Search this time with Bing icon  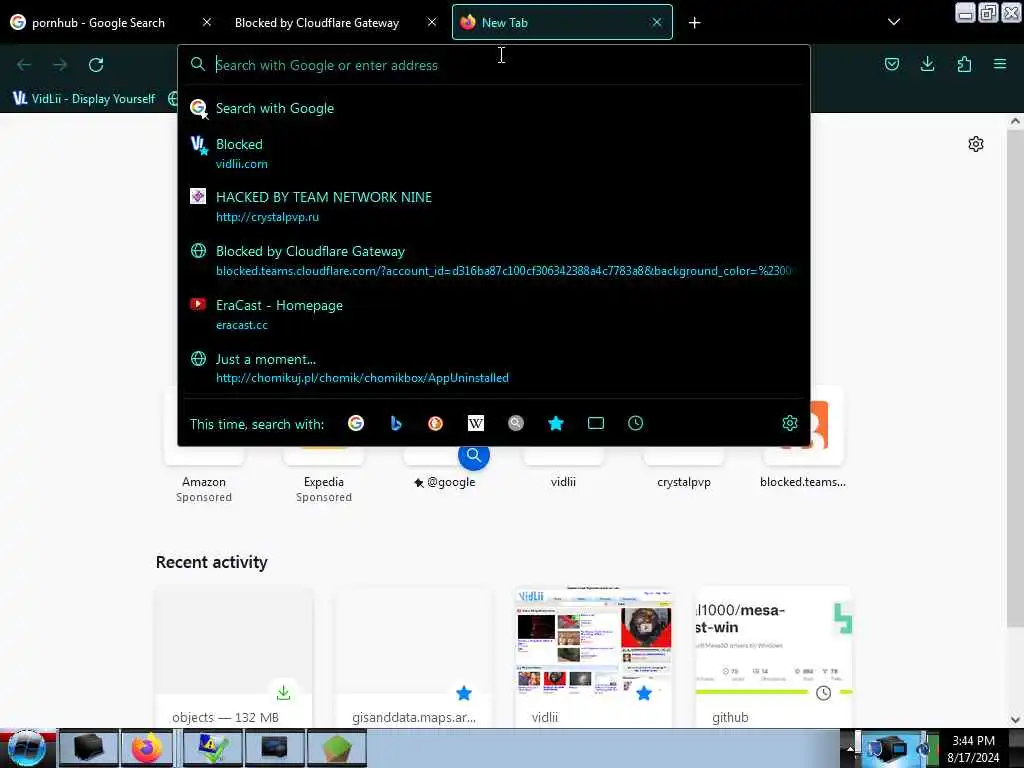tap(396, 423)
